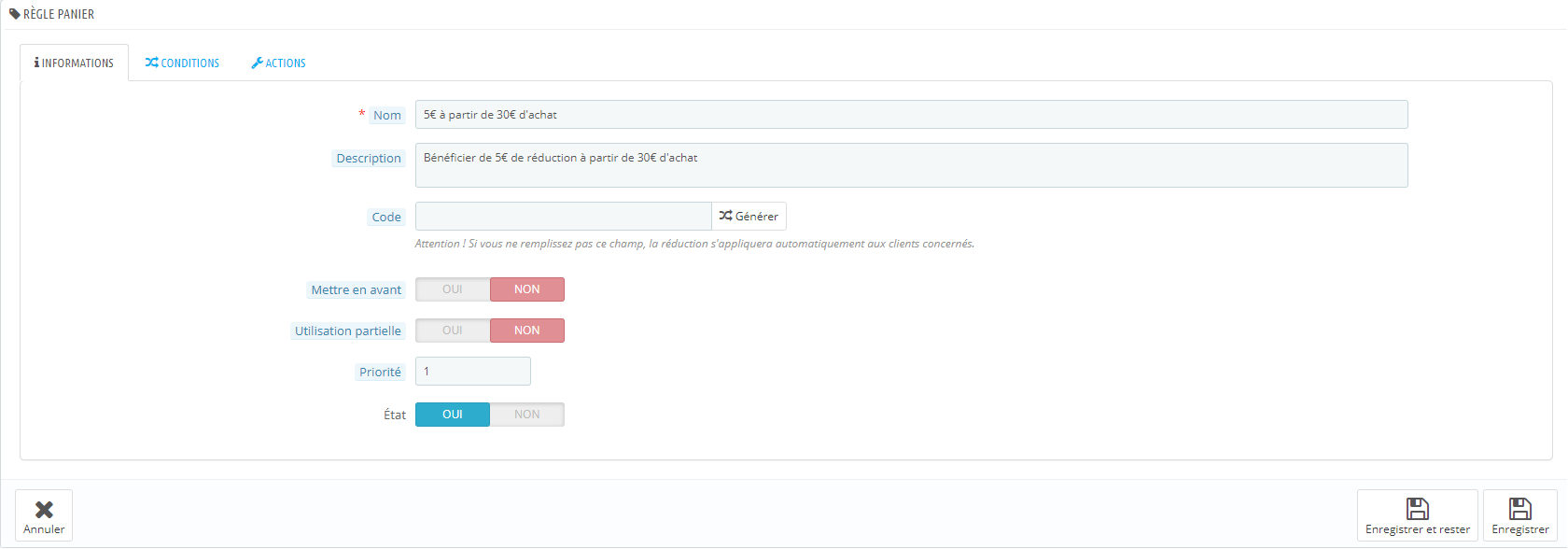1568x549 pixels.
Task: Click the Priorité input field
Action: tap(473, 371)
